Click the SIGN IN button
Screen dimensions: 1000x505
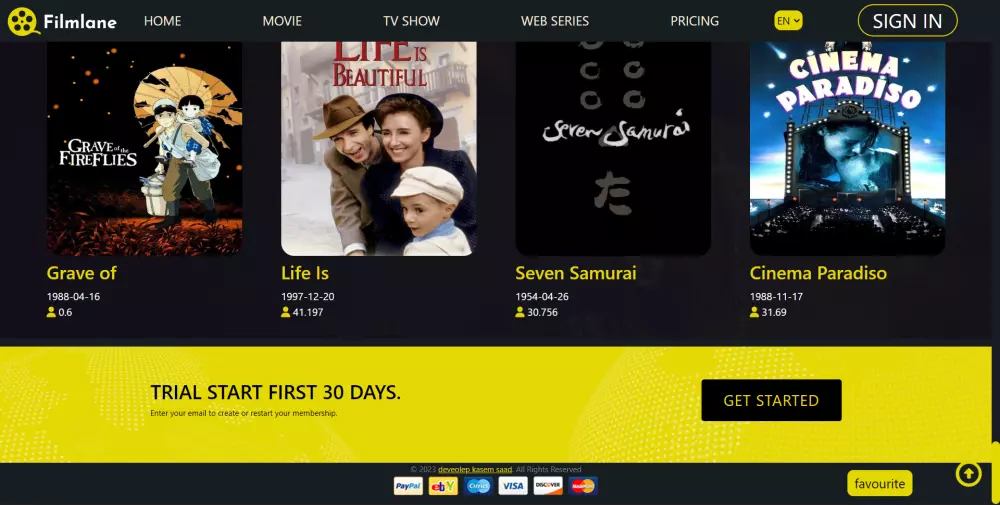point(908,21)
